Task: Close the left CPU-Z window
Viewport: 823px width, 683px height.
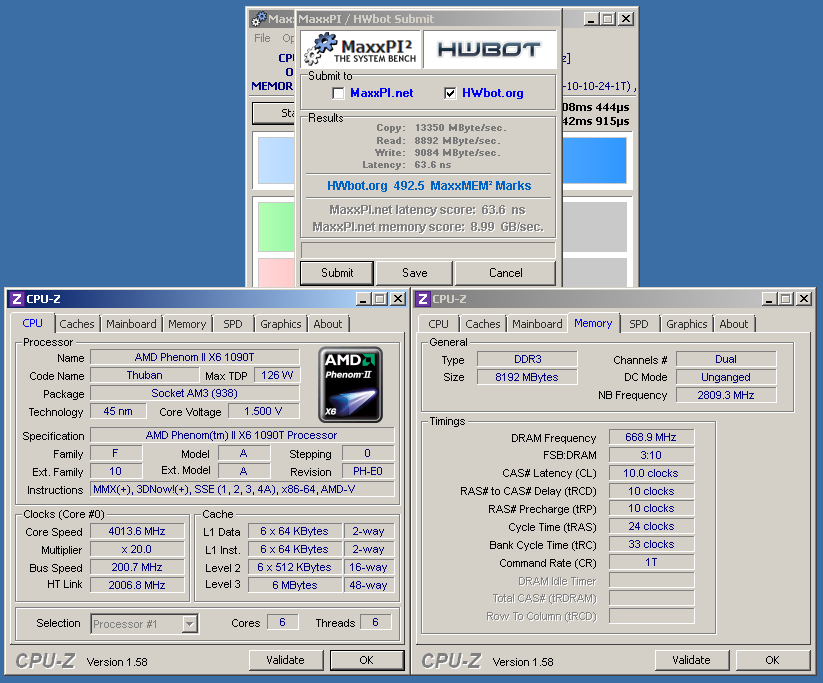Action: coord(399,299)
